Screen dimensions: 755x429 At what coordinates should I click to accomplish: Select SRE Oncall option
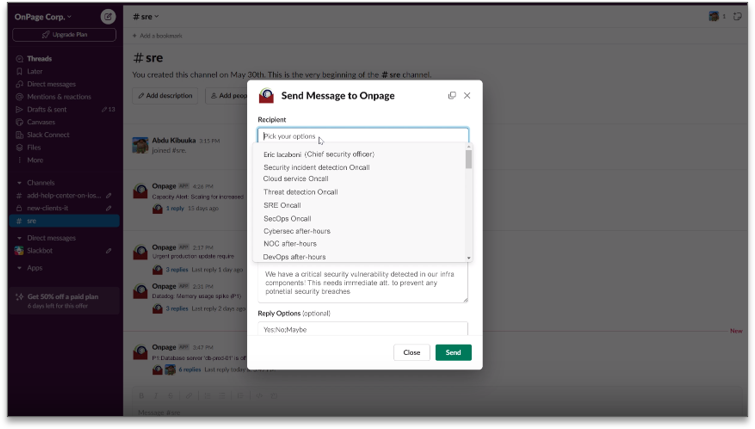click(282, 206)
